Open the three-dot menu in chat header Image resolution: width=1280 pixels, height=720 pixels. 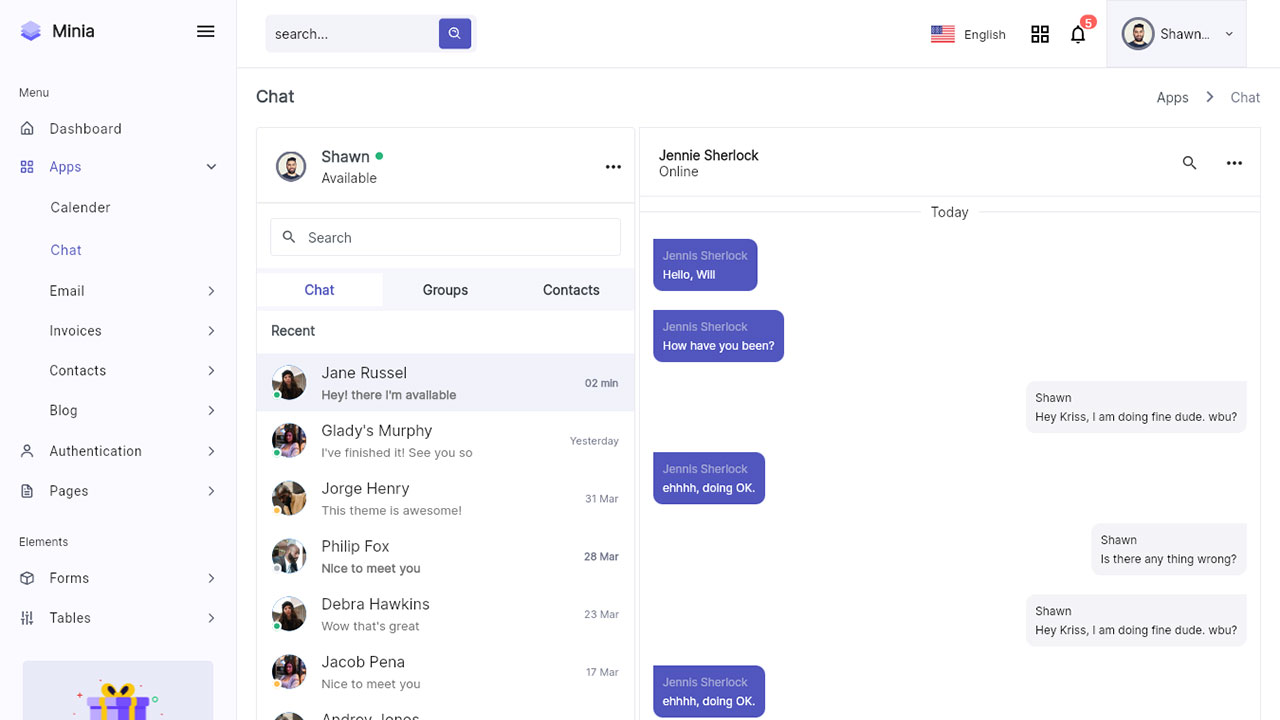point(1234,162)
